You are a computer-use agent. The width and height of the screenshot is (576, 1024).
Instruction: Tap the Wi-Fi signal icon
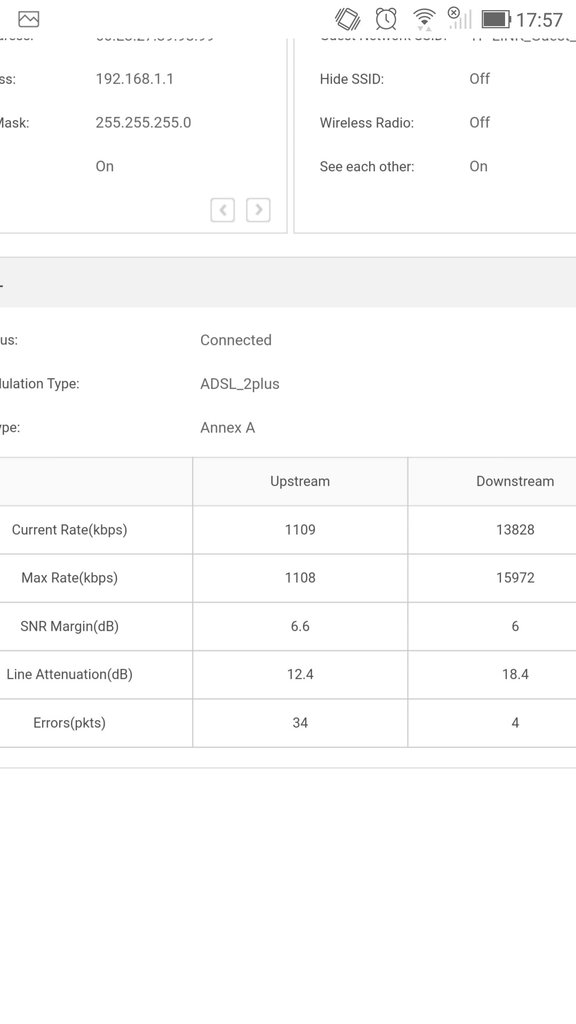point(424,19)
